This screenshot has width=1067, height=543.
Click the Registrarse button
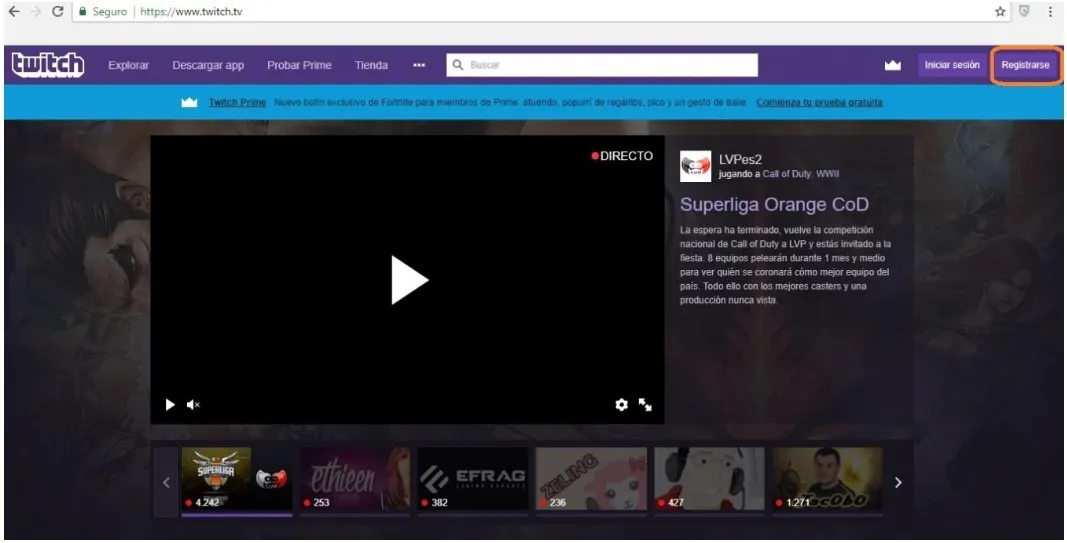coord(1025,65)
